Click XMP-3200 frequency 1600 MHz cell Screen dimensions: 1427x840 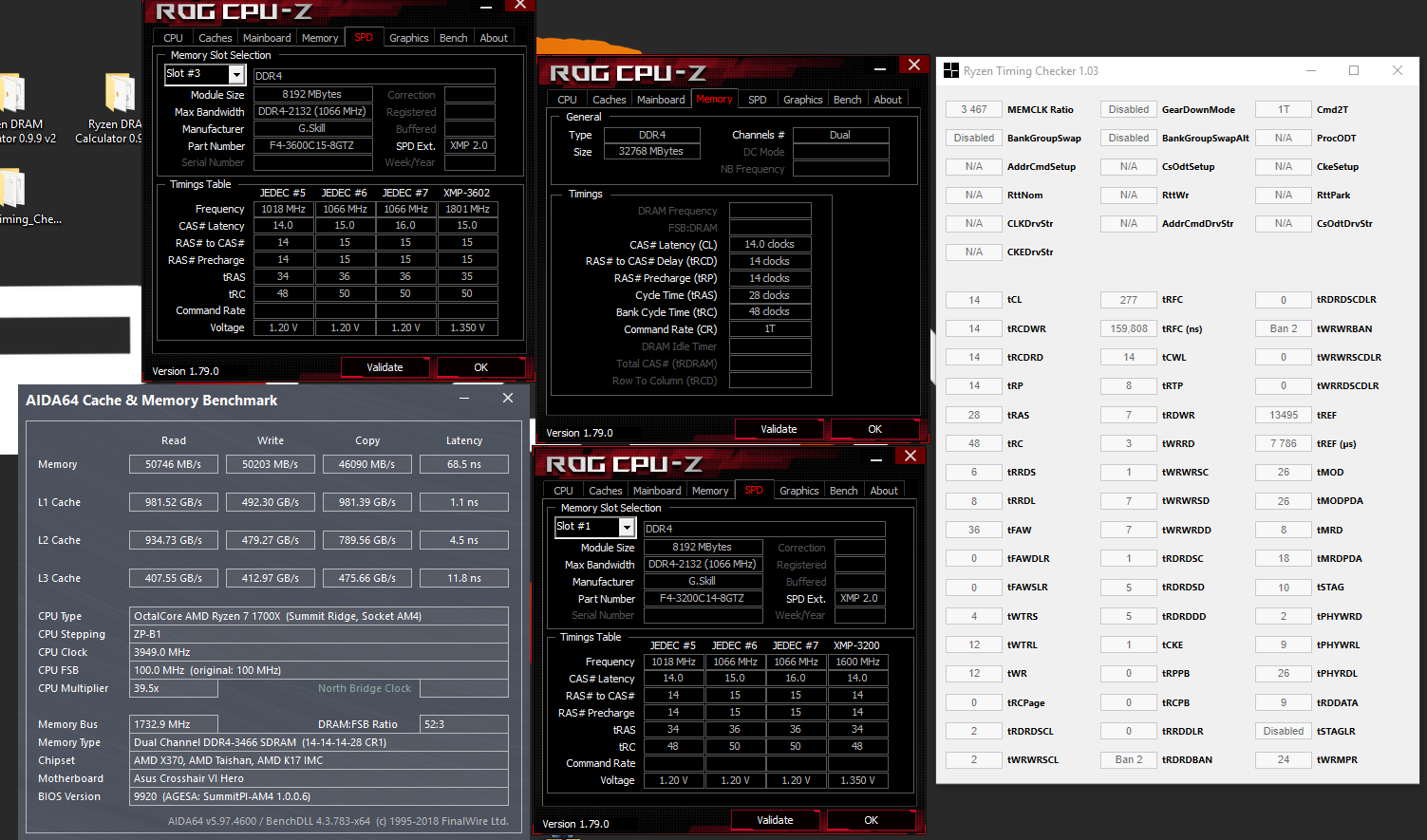click(857, 662)
